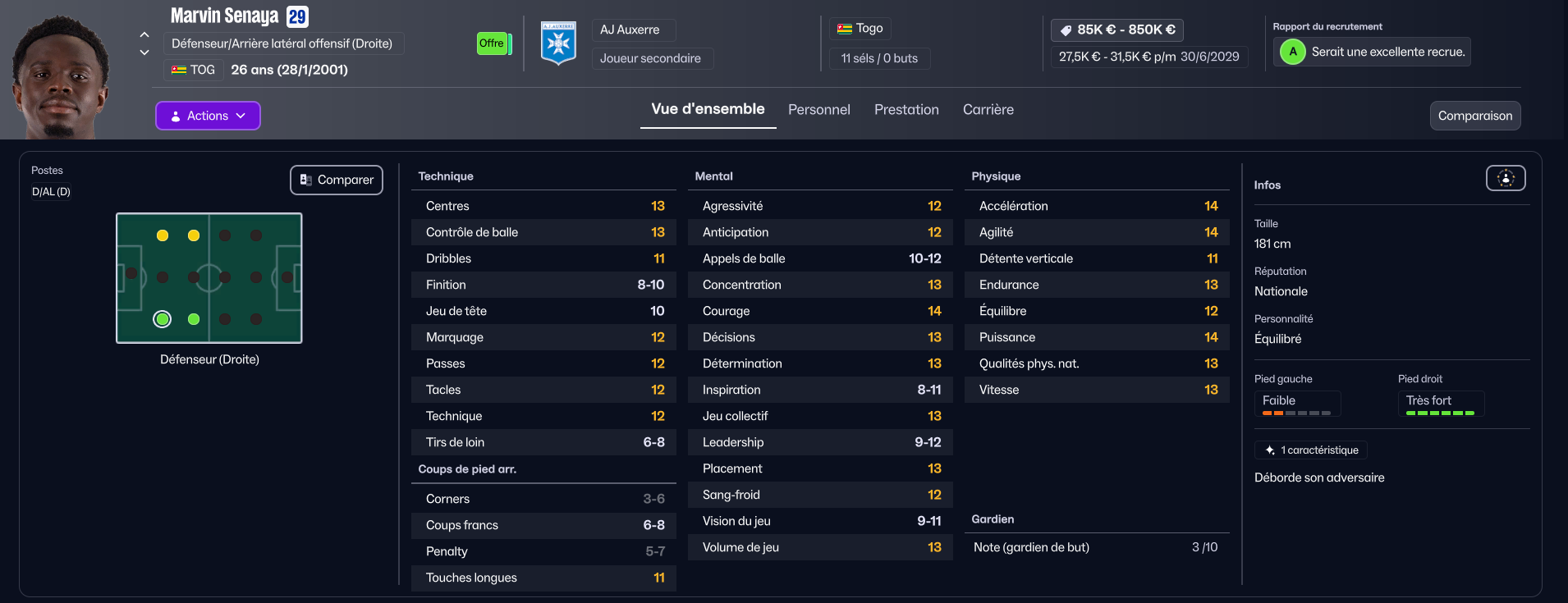Go to previous player with up chevron
The height and width of the screenshot is (603, 1568).
144,34
